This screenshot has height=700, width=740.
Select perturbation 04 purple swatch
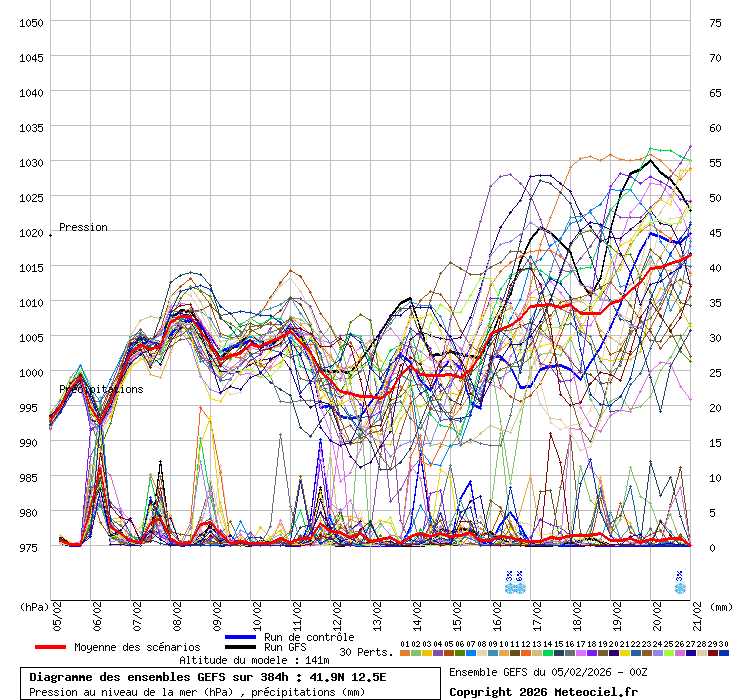tap(438, 653)
